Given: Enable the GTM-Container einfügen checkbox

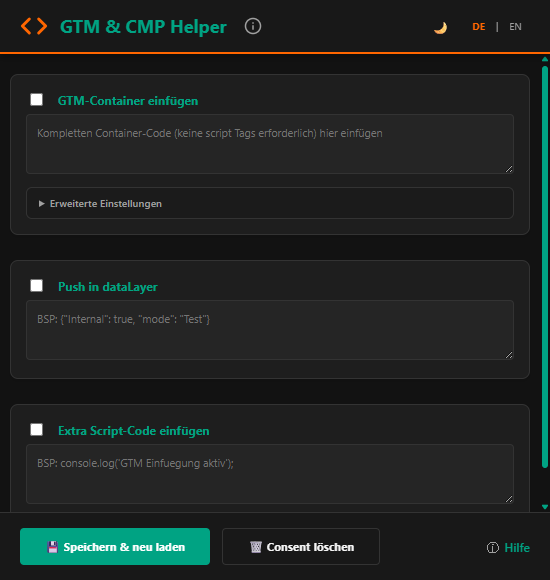Looking at the screenshot, I should 36,100.
